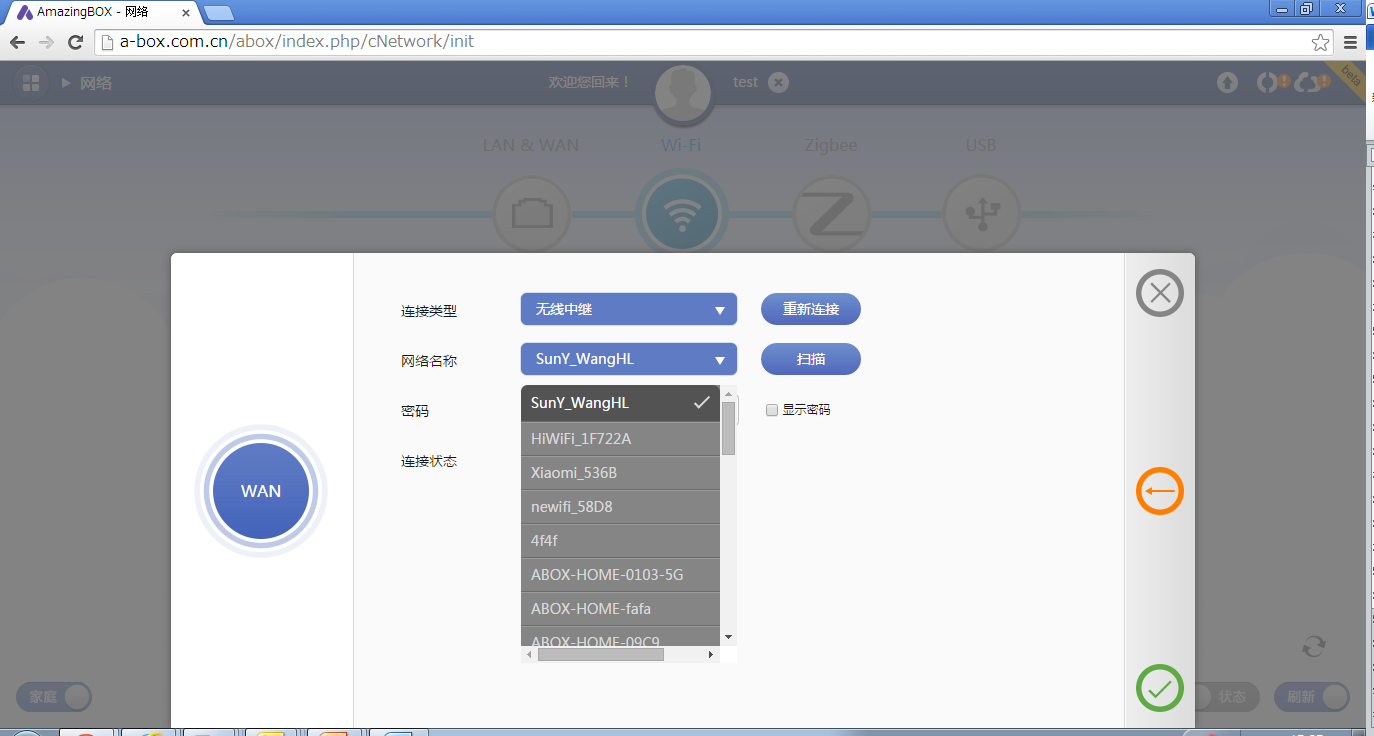Open the 网络名称 dropdown showing SunY_WangHL
The height and width of the screenshot is (736, 1374).
point(628,360)
